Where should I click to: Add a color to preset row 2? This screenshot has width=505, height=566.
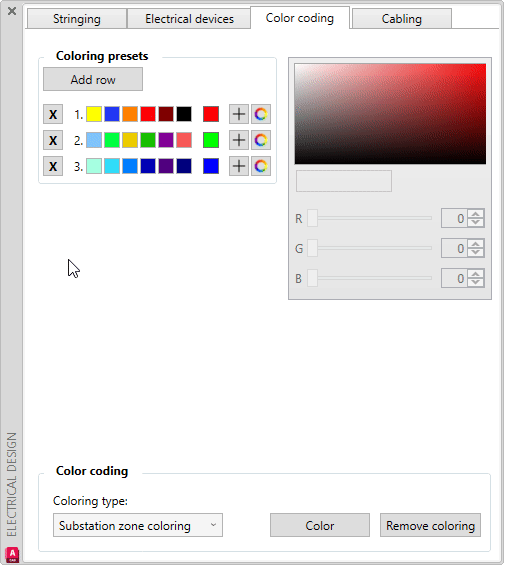tap(239, 140)
